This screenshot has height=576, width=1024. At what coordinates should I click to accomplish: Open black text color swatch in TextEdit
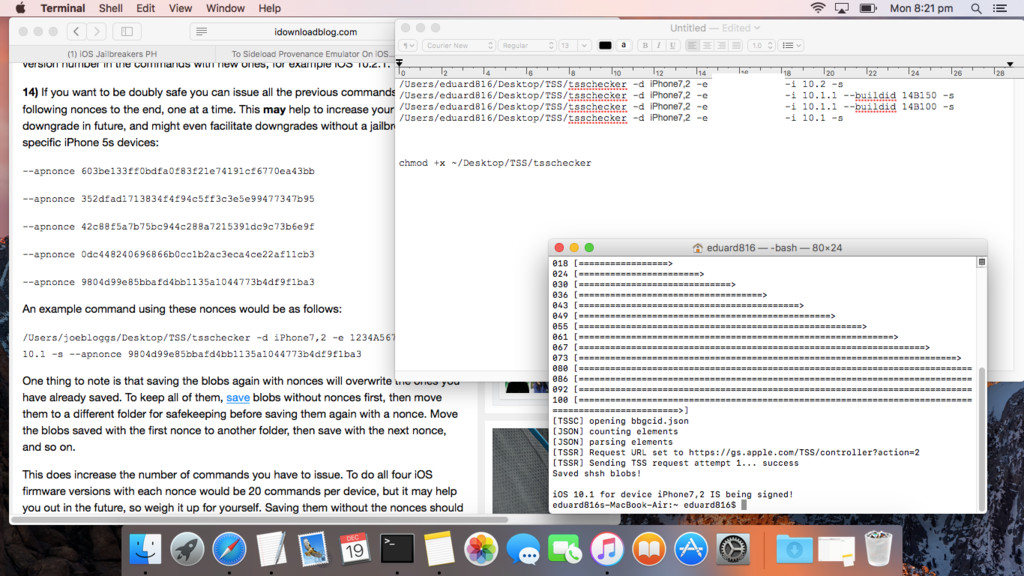pos(605,45)
